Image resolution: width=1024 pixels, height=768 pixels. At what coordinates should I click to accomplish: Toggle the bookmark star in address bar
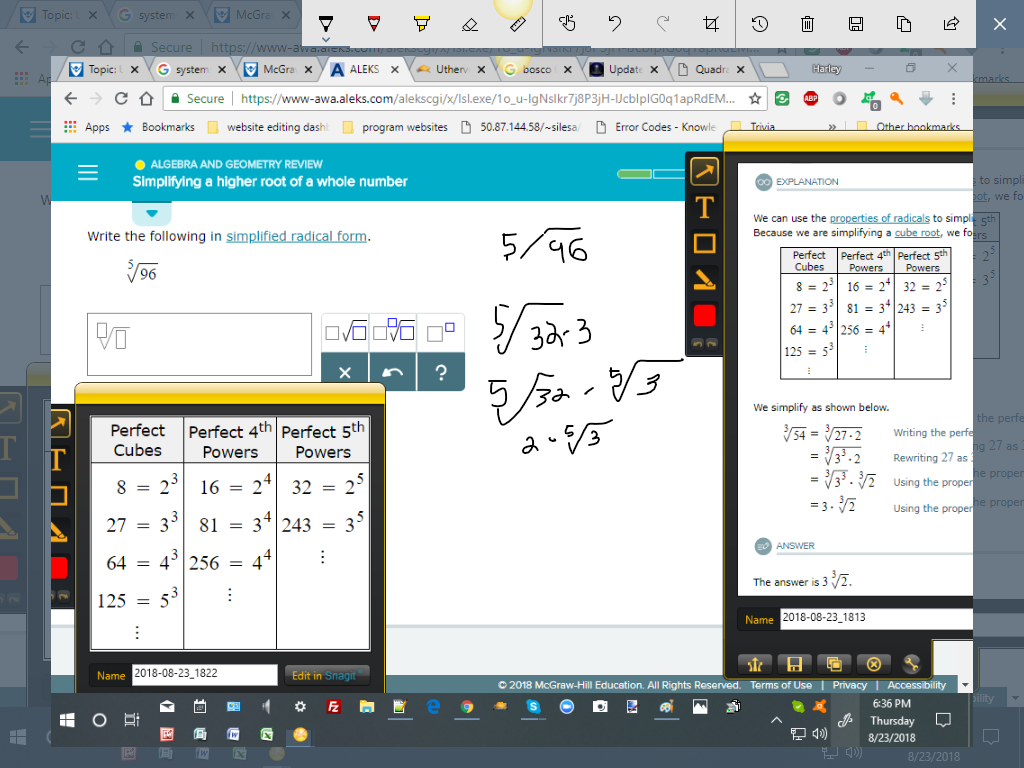coord(755,99)
